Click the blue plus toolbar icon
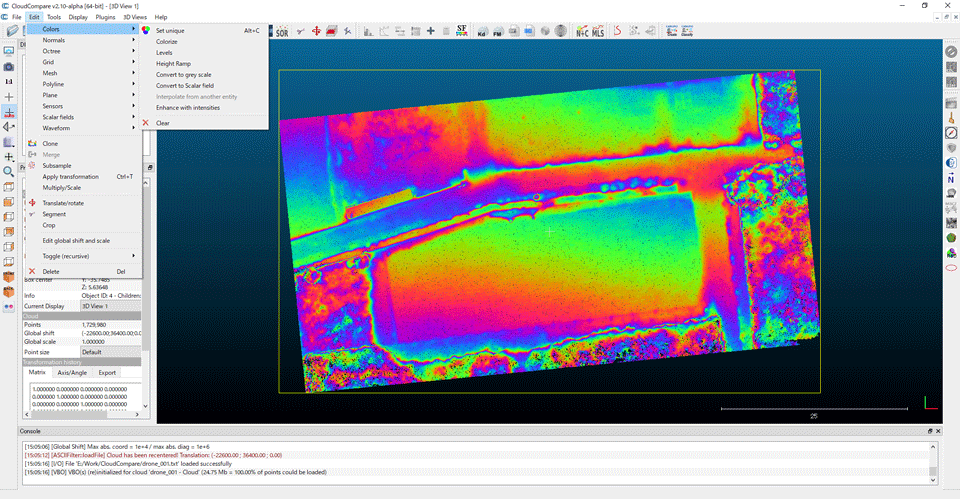This screenshot has height=499, width=960. (430, 31)
